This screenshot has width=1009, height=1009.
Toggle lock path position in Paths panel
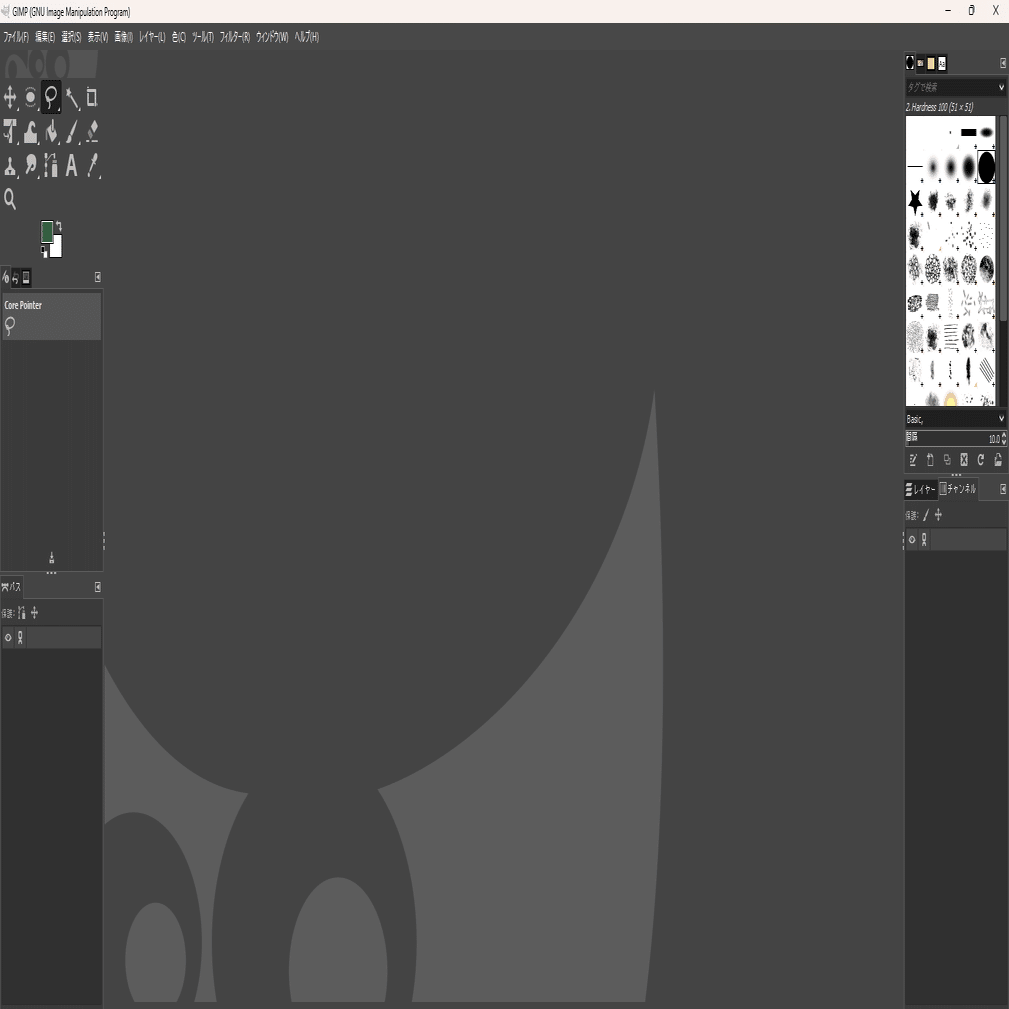pos(34,613)
